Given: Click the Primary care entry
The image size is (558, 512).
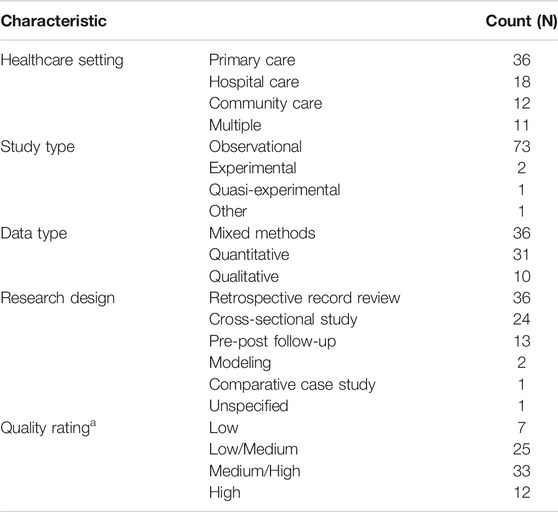Looking at the screenshot, I should point(252,60).
